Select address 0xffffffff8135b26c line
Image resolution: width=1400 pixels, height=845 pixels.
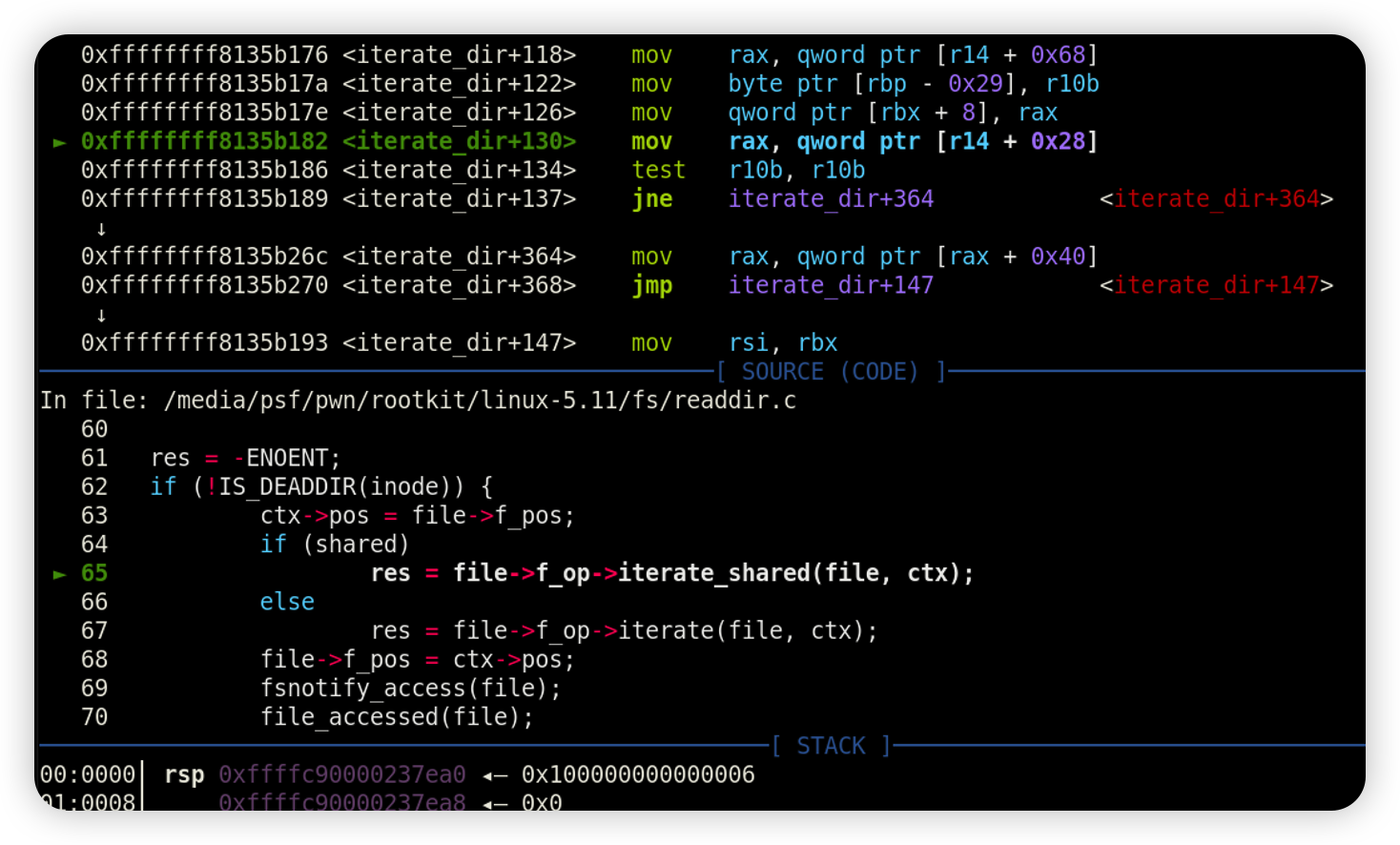pyautogui.click(x=204, y=257)
